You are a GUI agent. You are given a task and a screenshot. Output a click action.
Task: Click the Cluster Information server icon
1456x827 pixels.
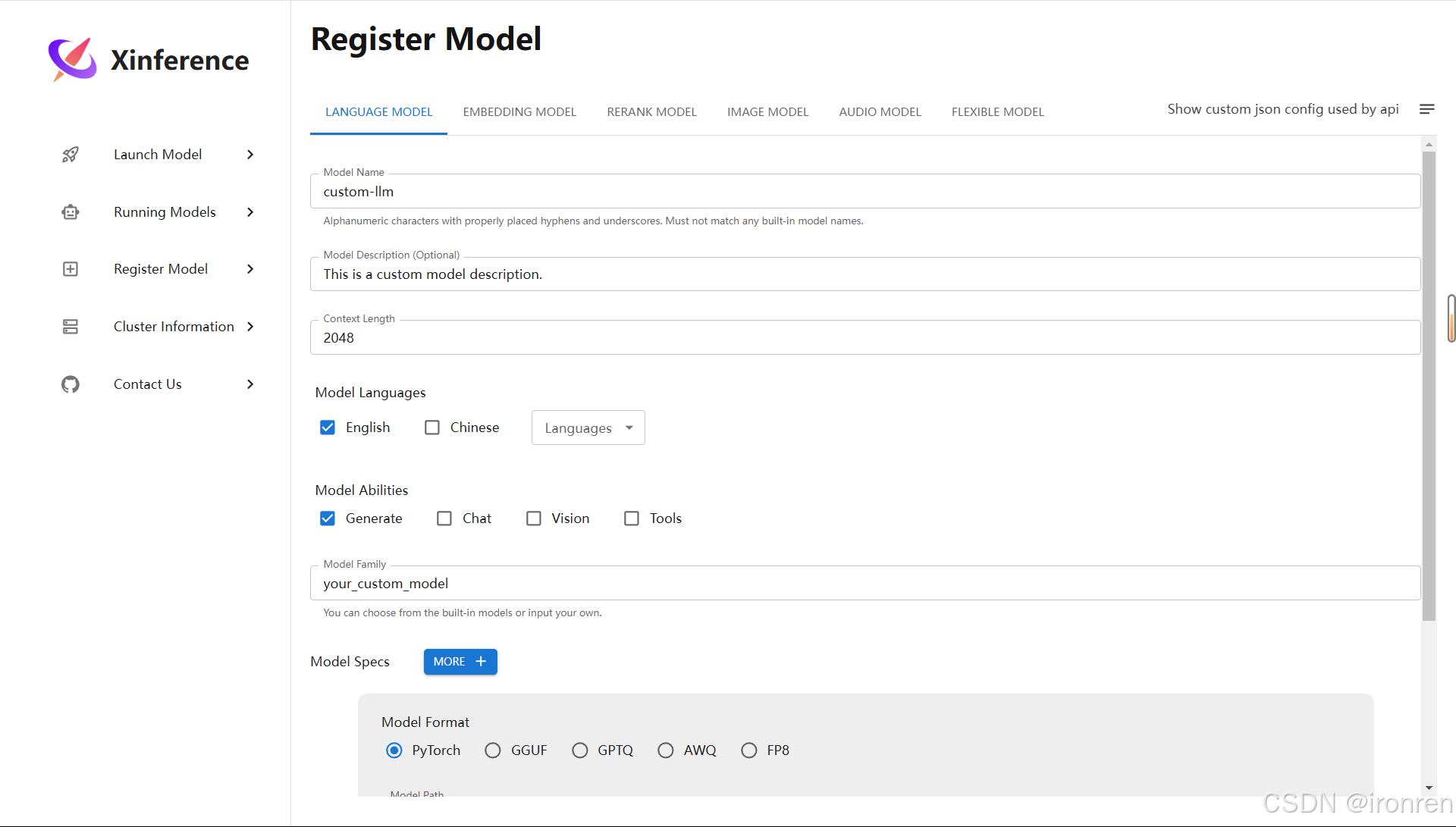(71, 327)
